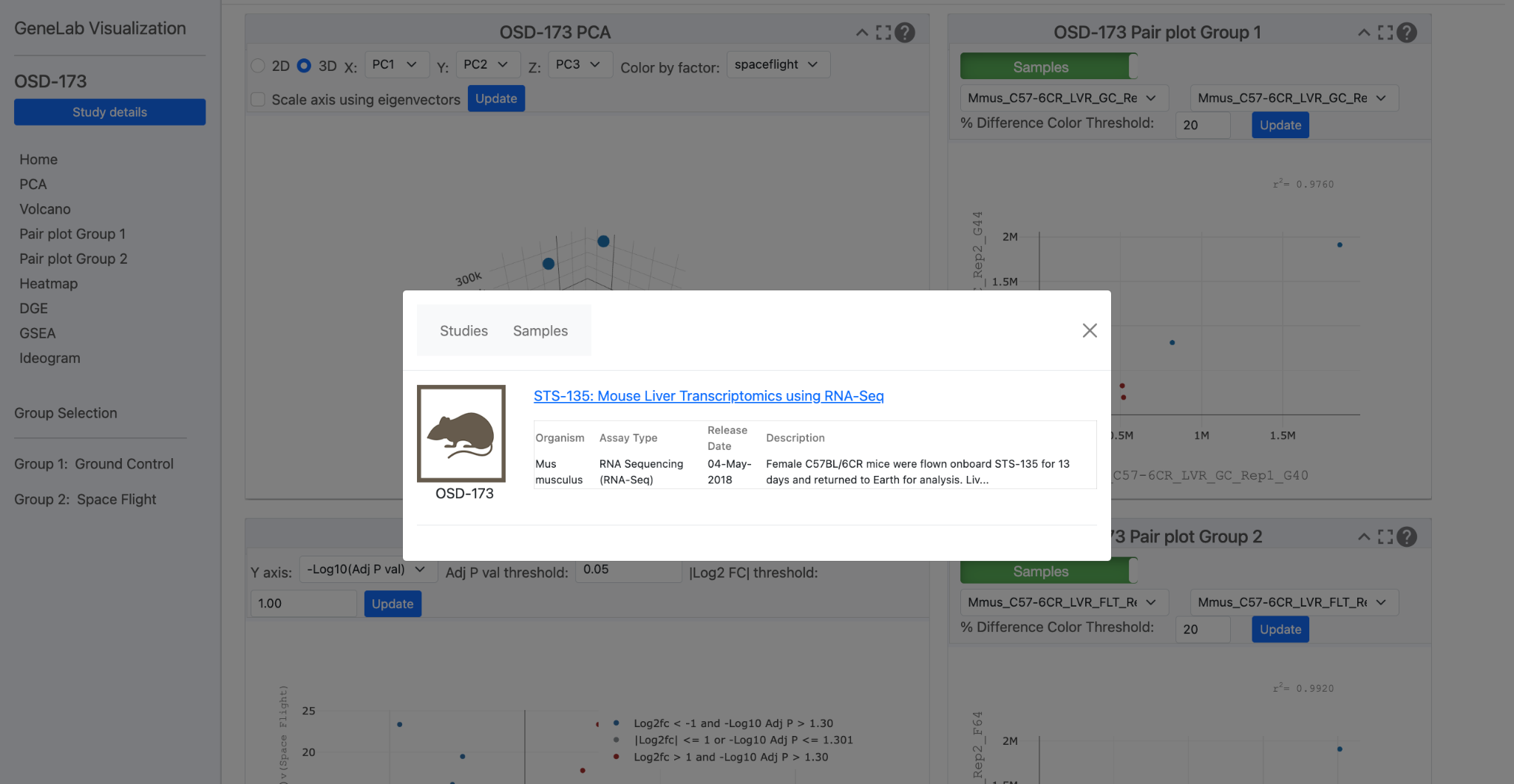The width and height of the screenshot is (1514, 784).
Task: Expand OSD-173 PCA panel to fullscreen
Action: pos(883,33)
